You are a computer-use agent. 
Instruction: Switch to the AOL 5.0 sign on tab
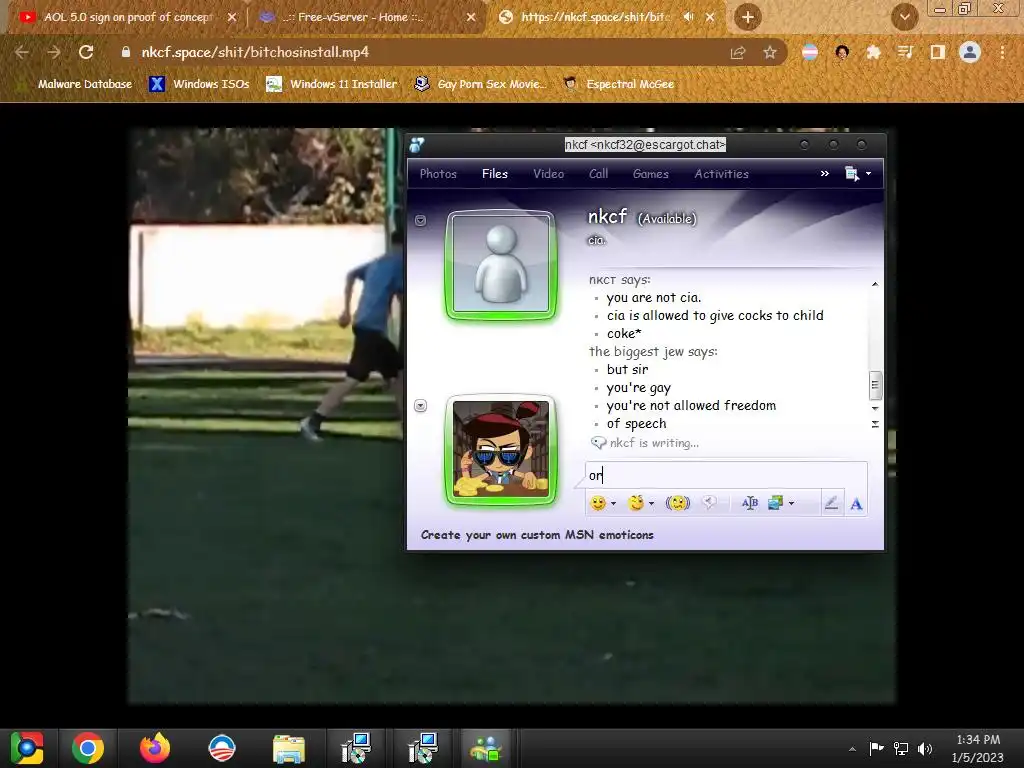pyautogui.click(x=124, y=18)
